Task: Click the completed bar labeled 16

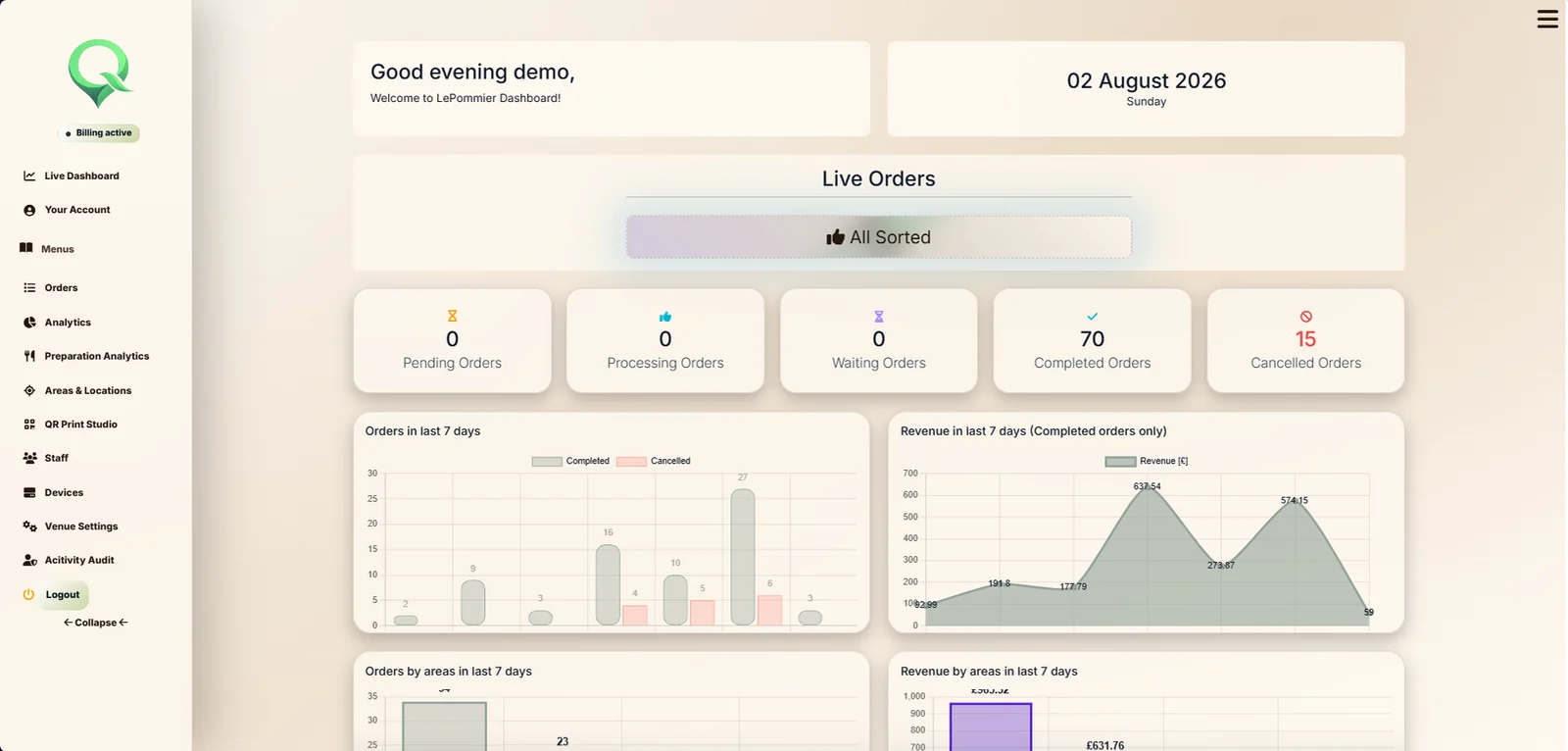Action: tap(608, 584)
